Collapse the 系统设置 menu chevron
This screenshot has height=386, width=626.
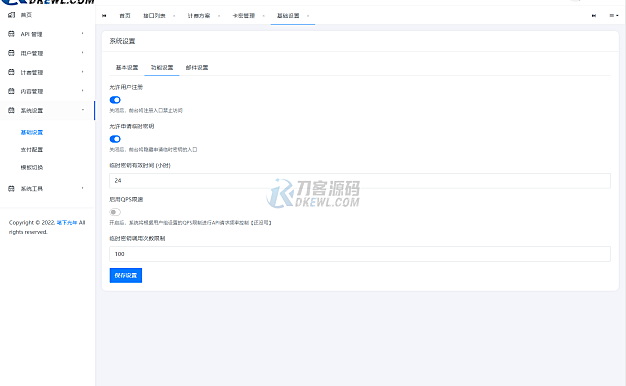pos(83,110)
